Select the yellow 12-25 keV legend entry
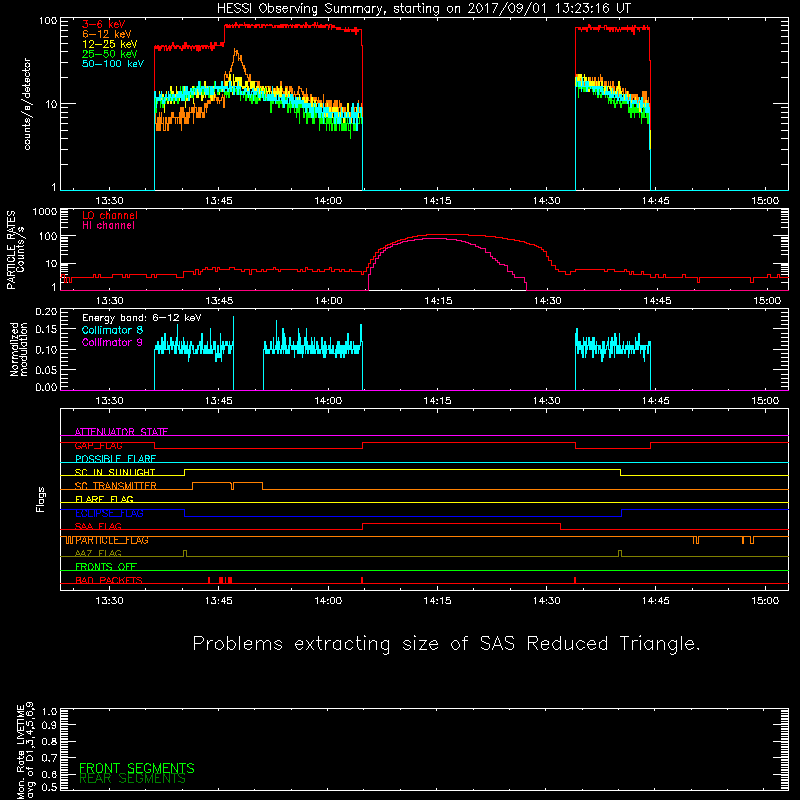 tap(109, 44)
